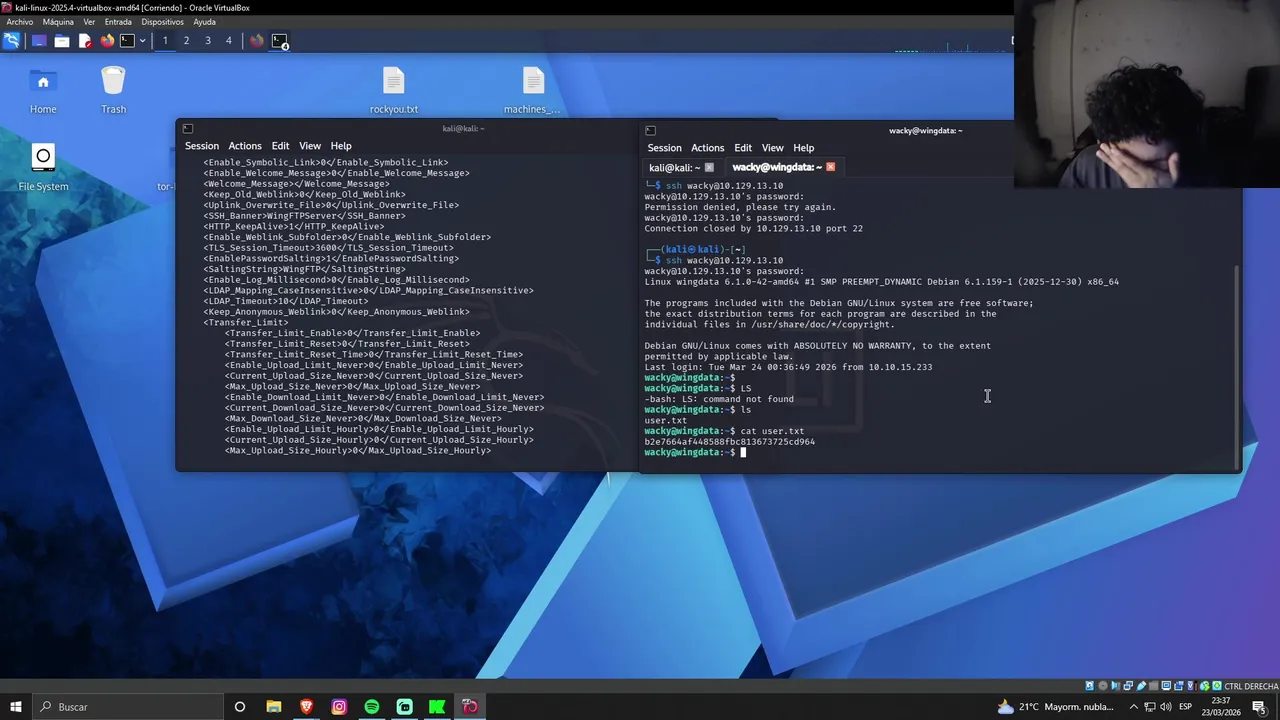Open Spotify on Windows taskbar
Screen dimensions: 1280x720
point(372,707)
